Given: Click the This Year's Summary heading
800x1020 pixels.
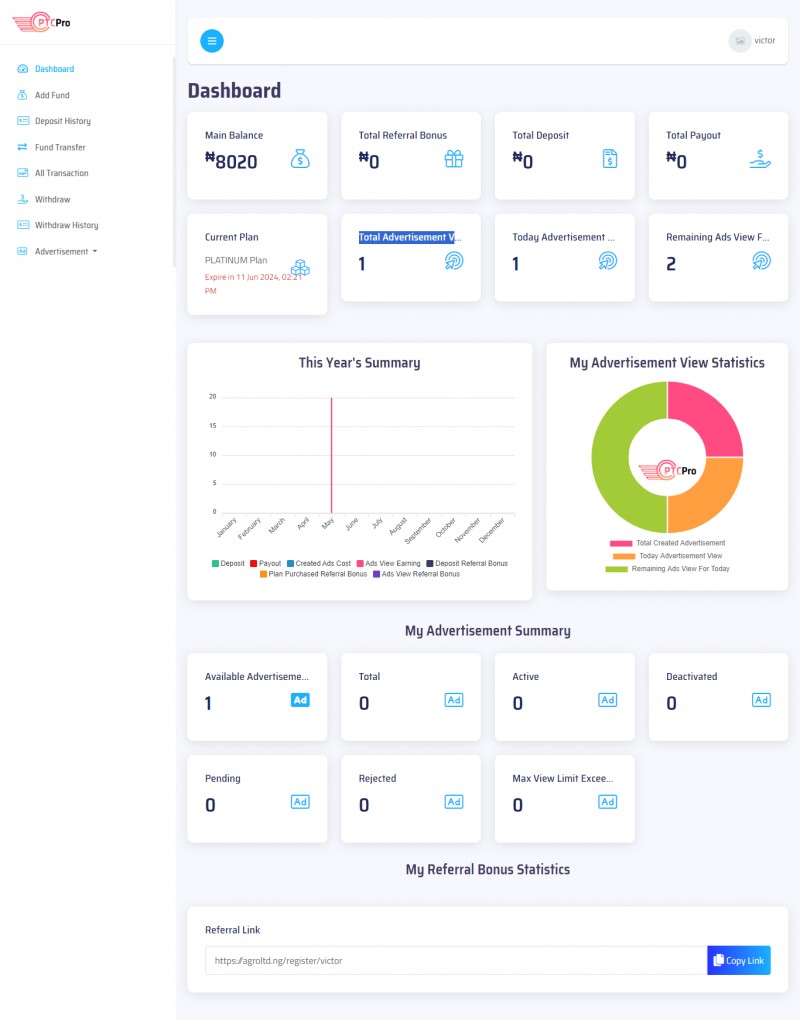Looking at the screenshot, I should (360, 363).
